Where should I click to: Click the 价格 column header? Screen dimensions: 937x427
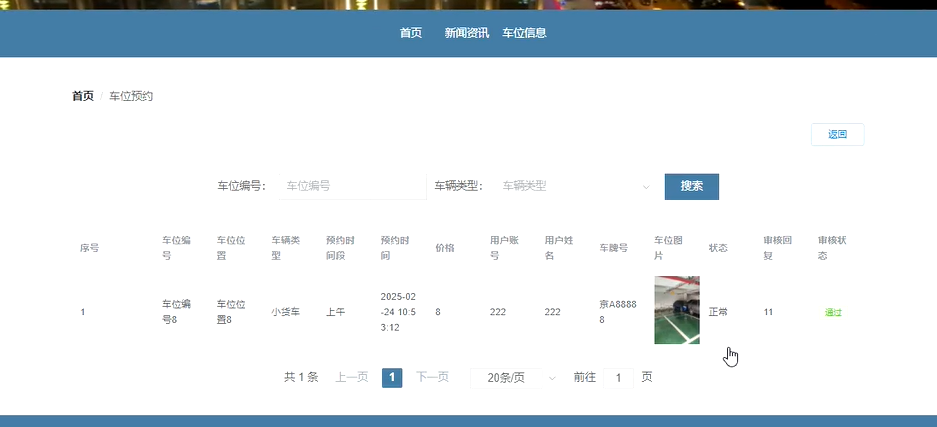[445, 248]
